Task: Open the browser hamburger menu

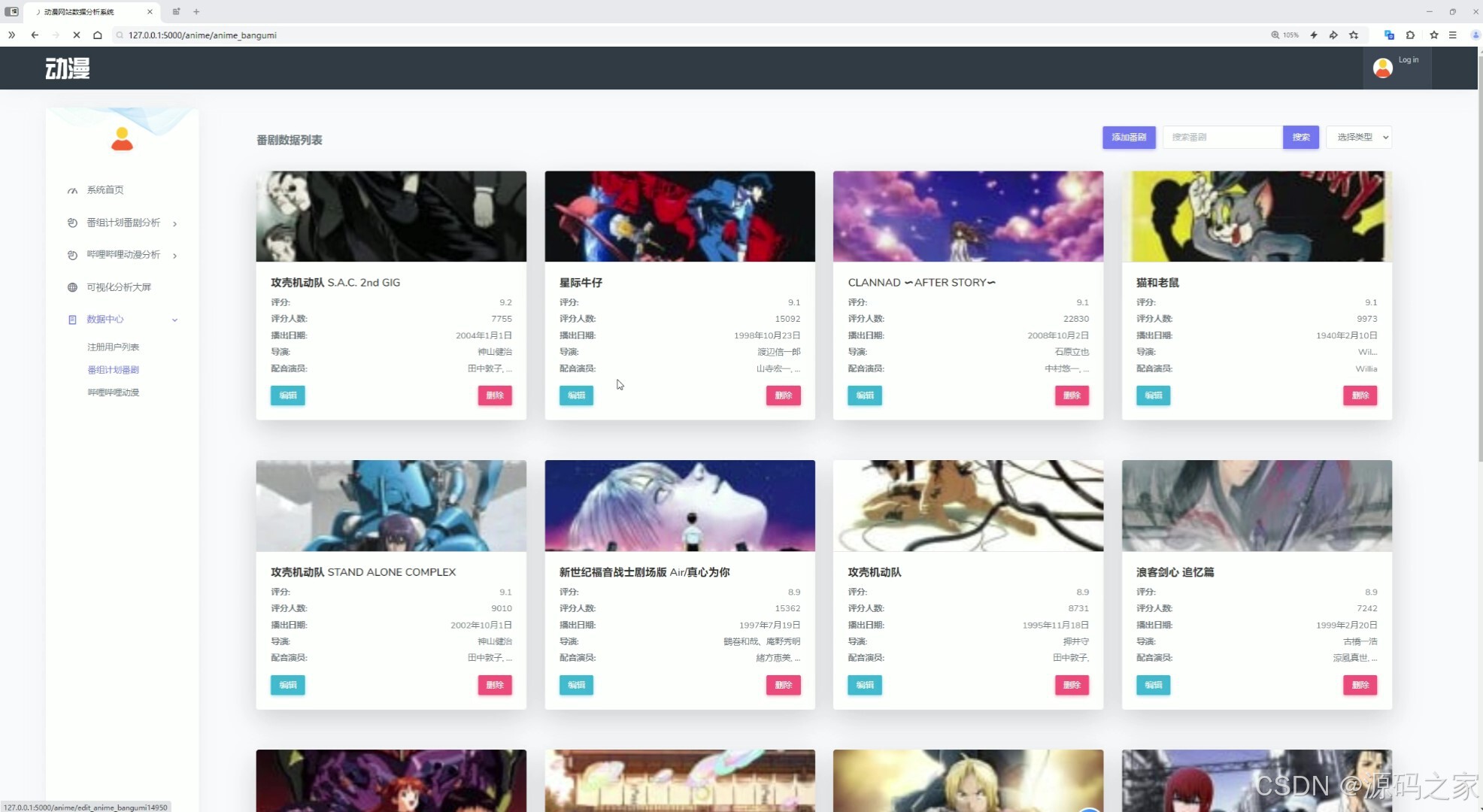Action: tap(1453, 35)
